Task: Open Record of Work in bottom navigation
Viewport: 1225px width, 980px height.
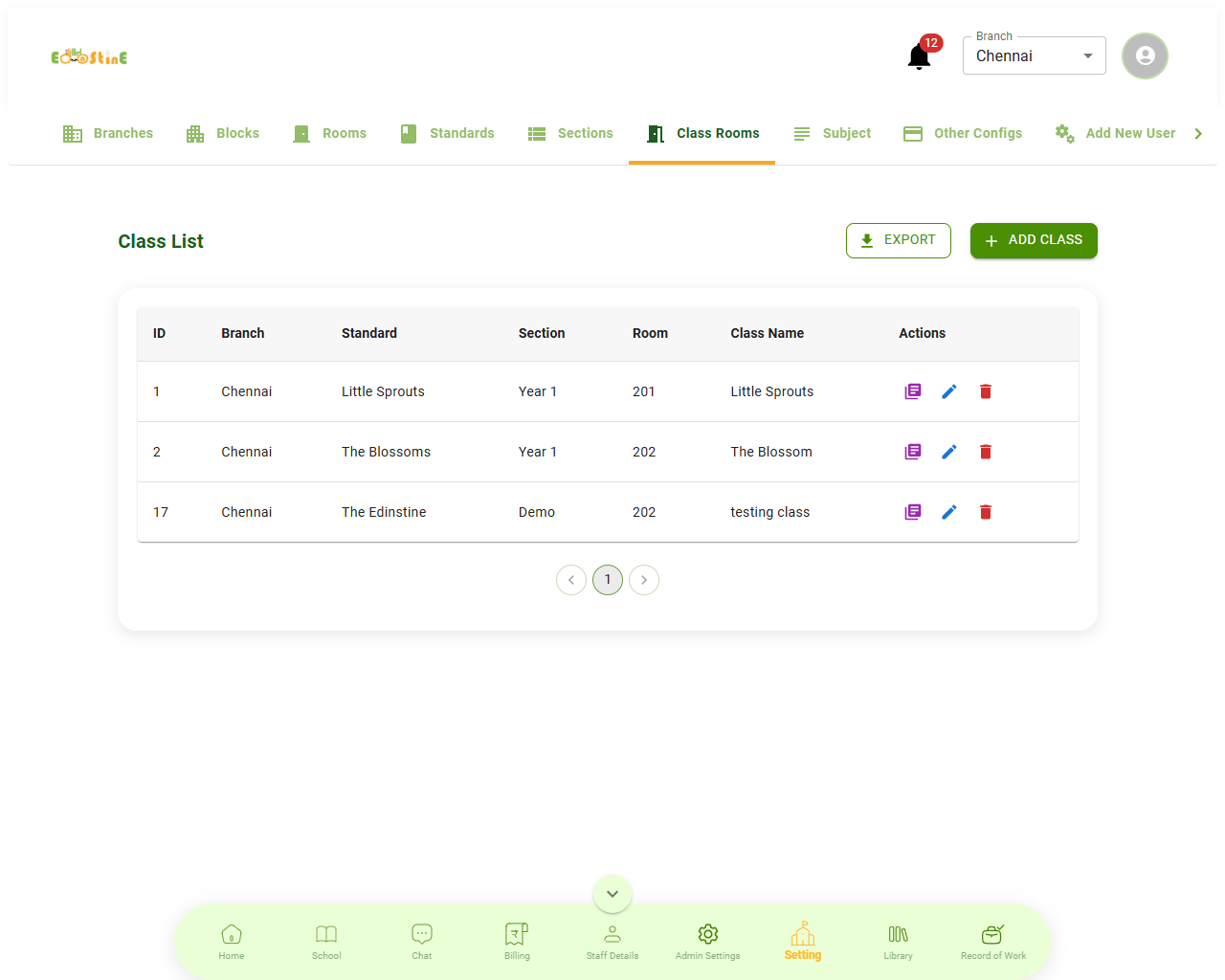Action: coord(993,942)
